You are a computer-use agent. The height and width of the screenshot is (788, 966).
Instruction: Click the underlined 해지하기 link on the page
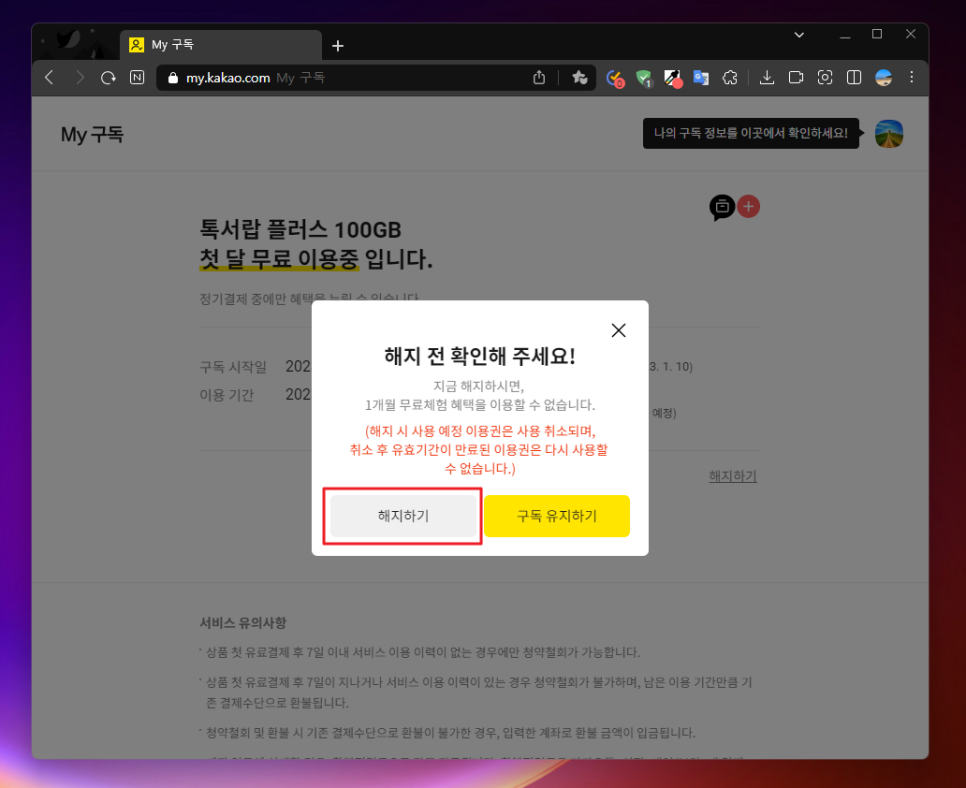point(733,476)
